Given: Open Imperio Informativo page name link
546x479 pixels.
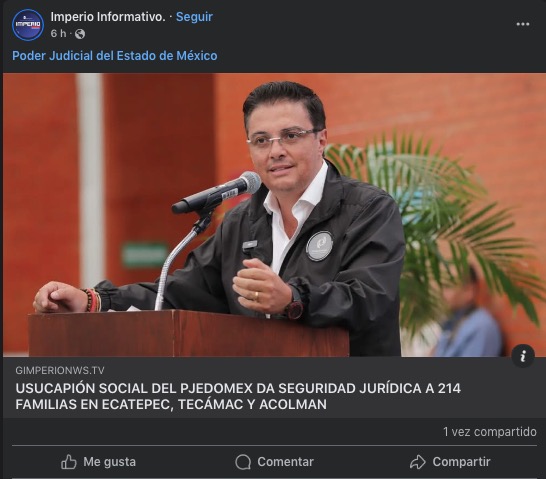Looking at the screenshot, I should coord(108,17).
